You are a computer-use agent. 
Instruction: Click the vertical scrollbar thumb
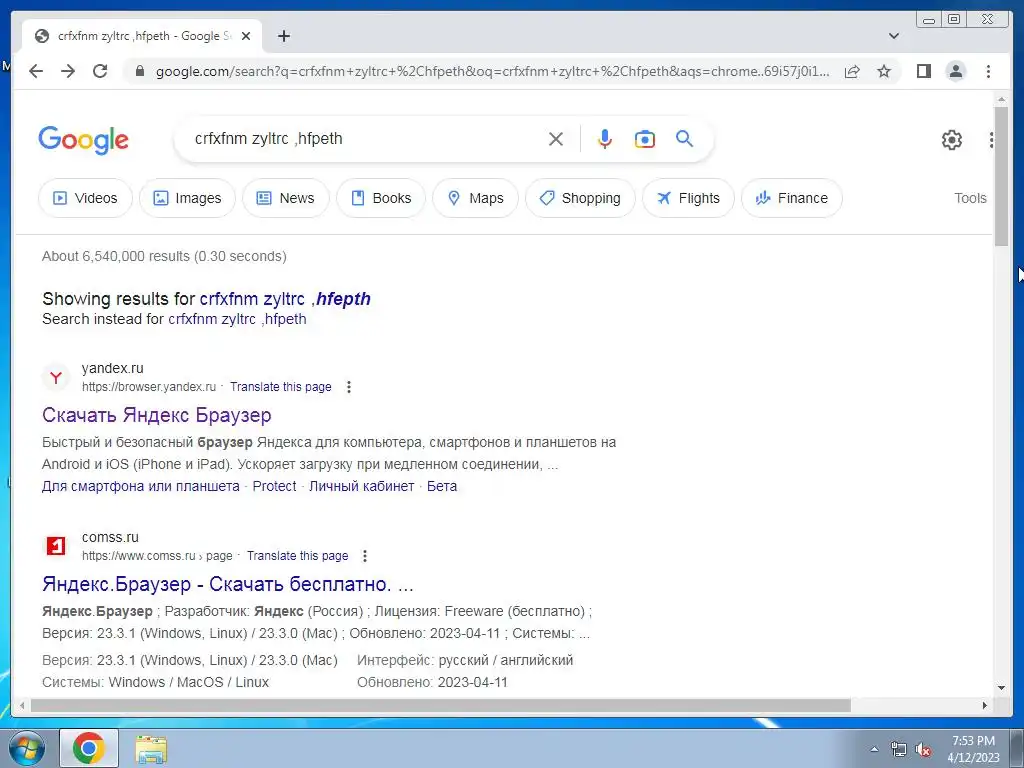[1001, 176]
